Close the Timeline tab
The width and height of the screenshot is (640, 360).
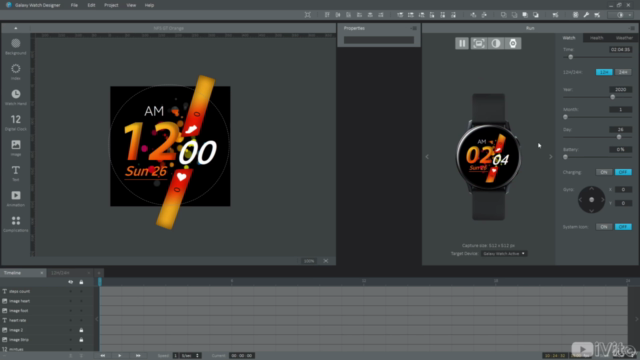coord(42,273)
